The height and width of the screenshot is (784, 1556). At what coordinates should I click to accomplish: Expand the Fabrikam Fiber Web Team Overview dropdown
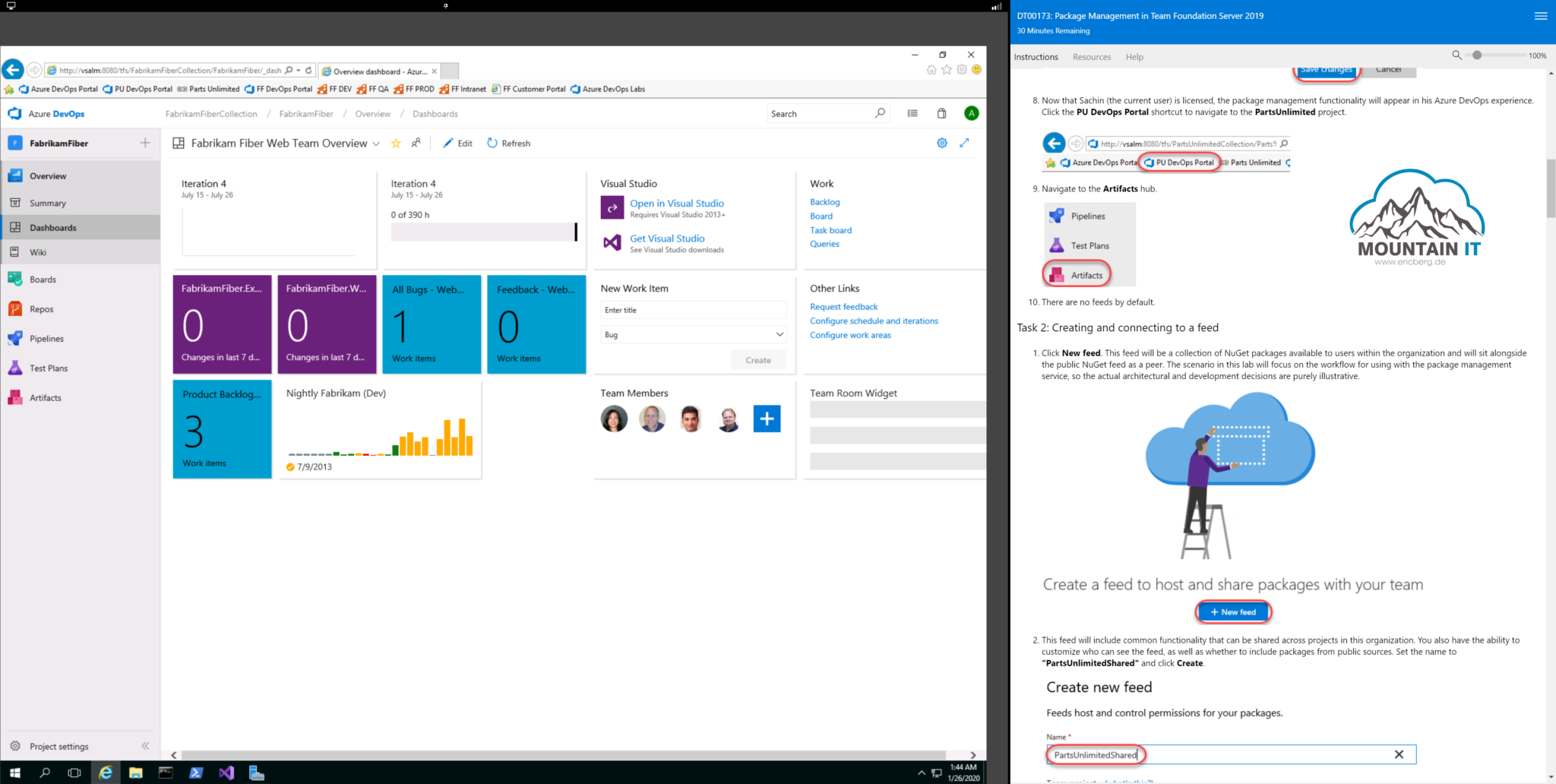(x=378, y=143)
